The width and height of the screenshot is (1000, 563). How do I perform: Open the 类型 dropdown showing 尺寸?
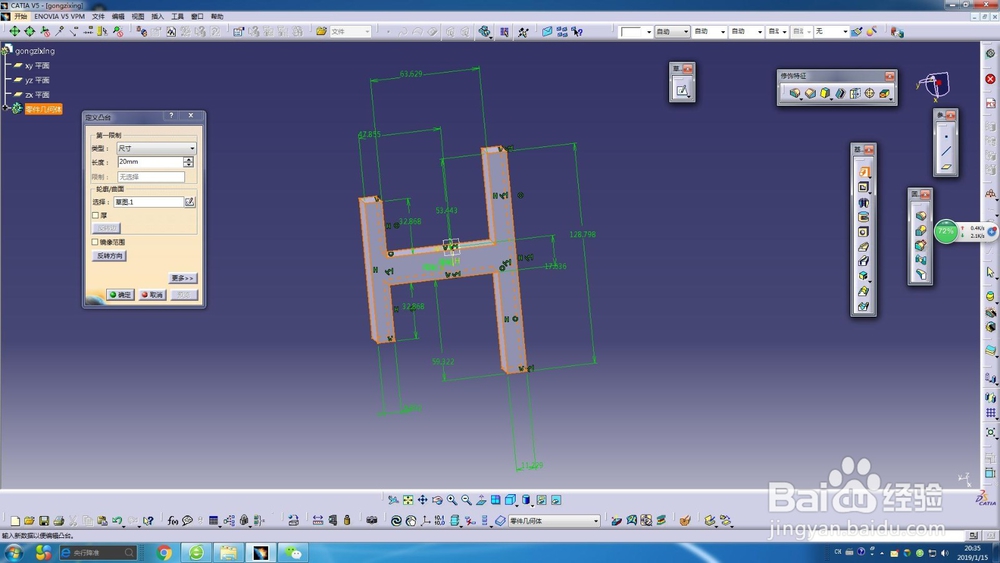pyautogui.click(x=156, y=148)
